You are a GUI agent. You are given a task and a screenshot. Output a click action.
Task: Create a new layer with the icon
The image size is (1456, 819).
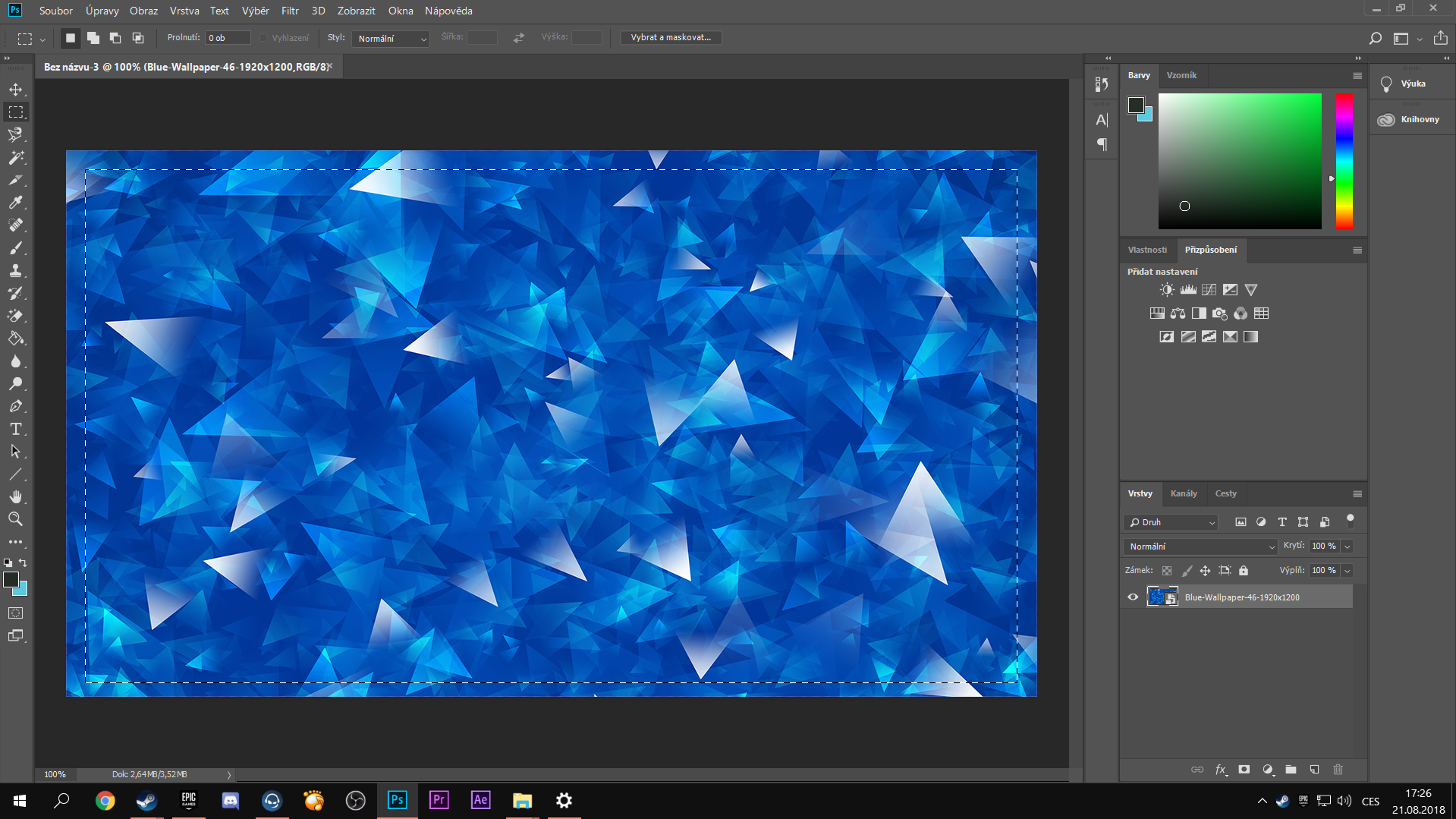click(x=1314, y=770)
